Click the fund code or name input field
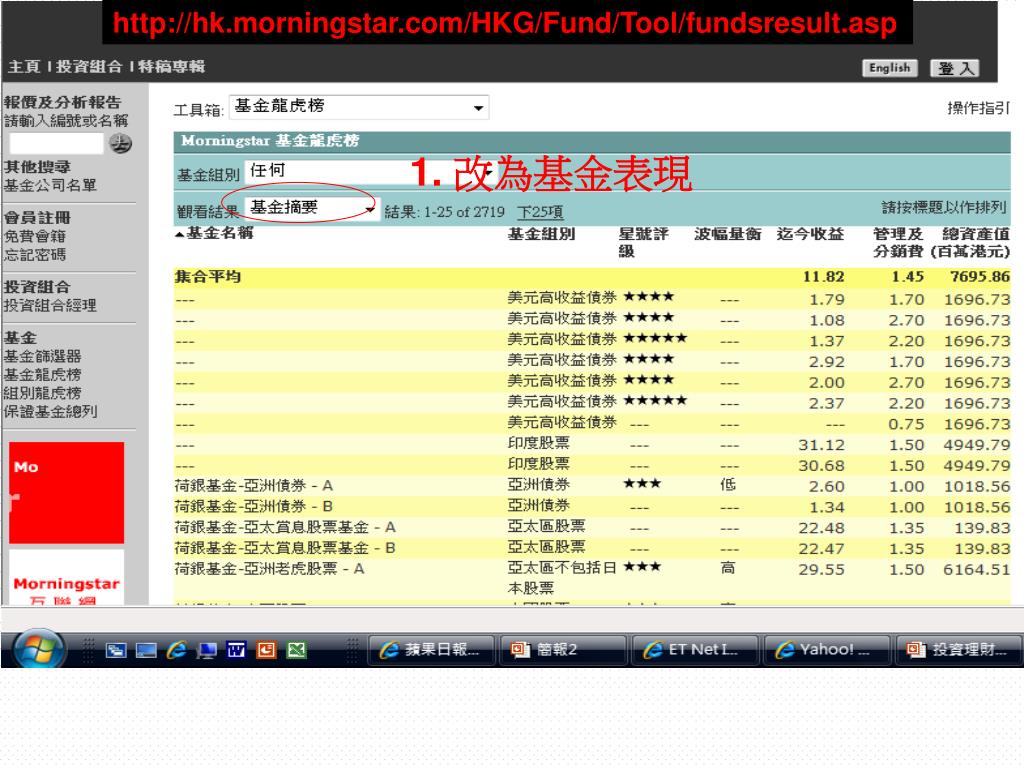 pyautogui.click(x=56, y=143)
